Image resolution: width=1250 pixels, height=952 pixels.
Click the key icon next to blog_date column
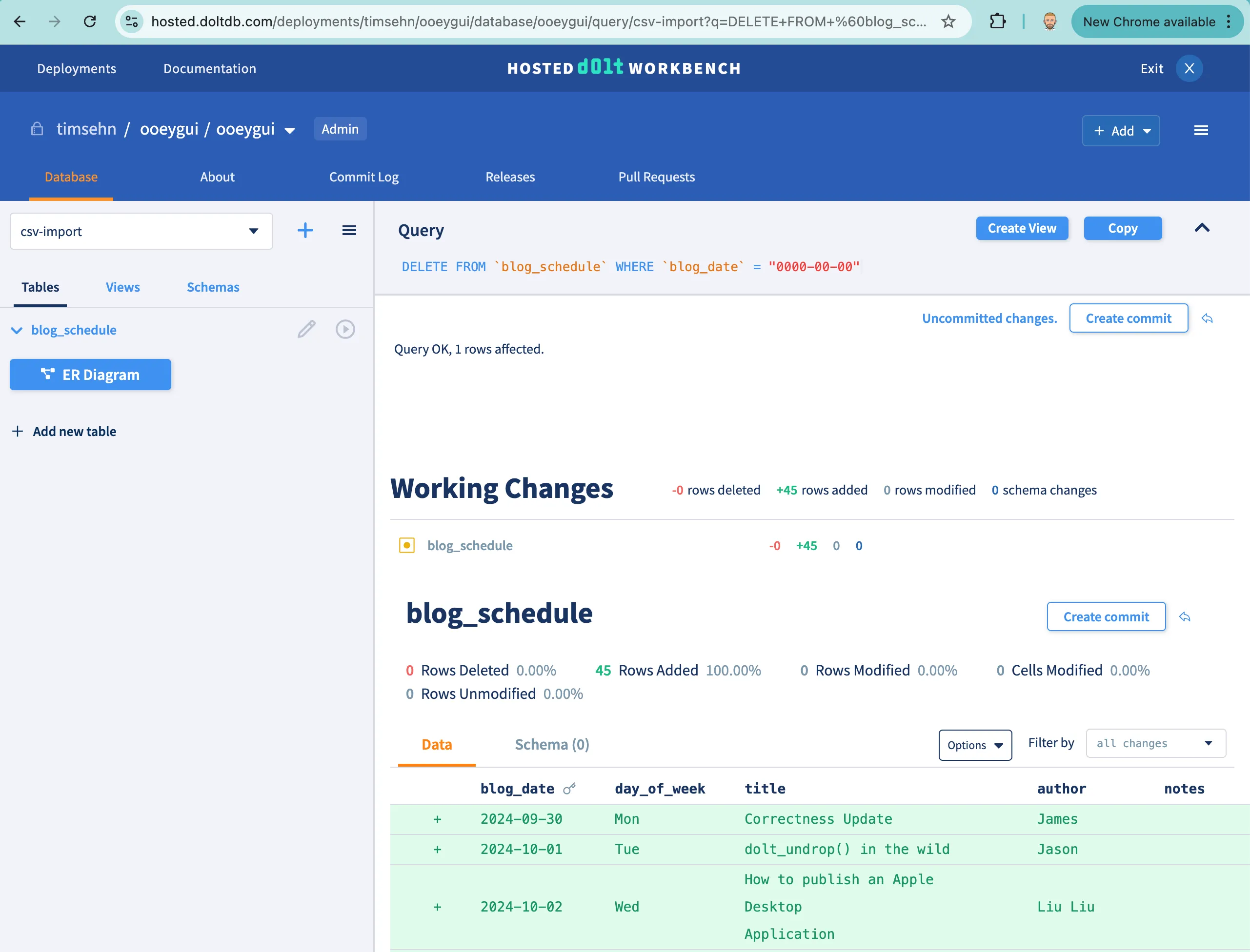[x=569, y=788]
